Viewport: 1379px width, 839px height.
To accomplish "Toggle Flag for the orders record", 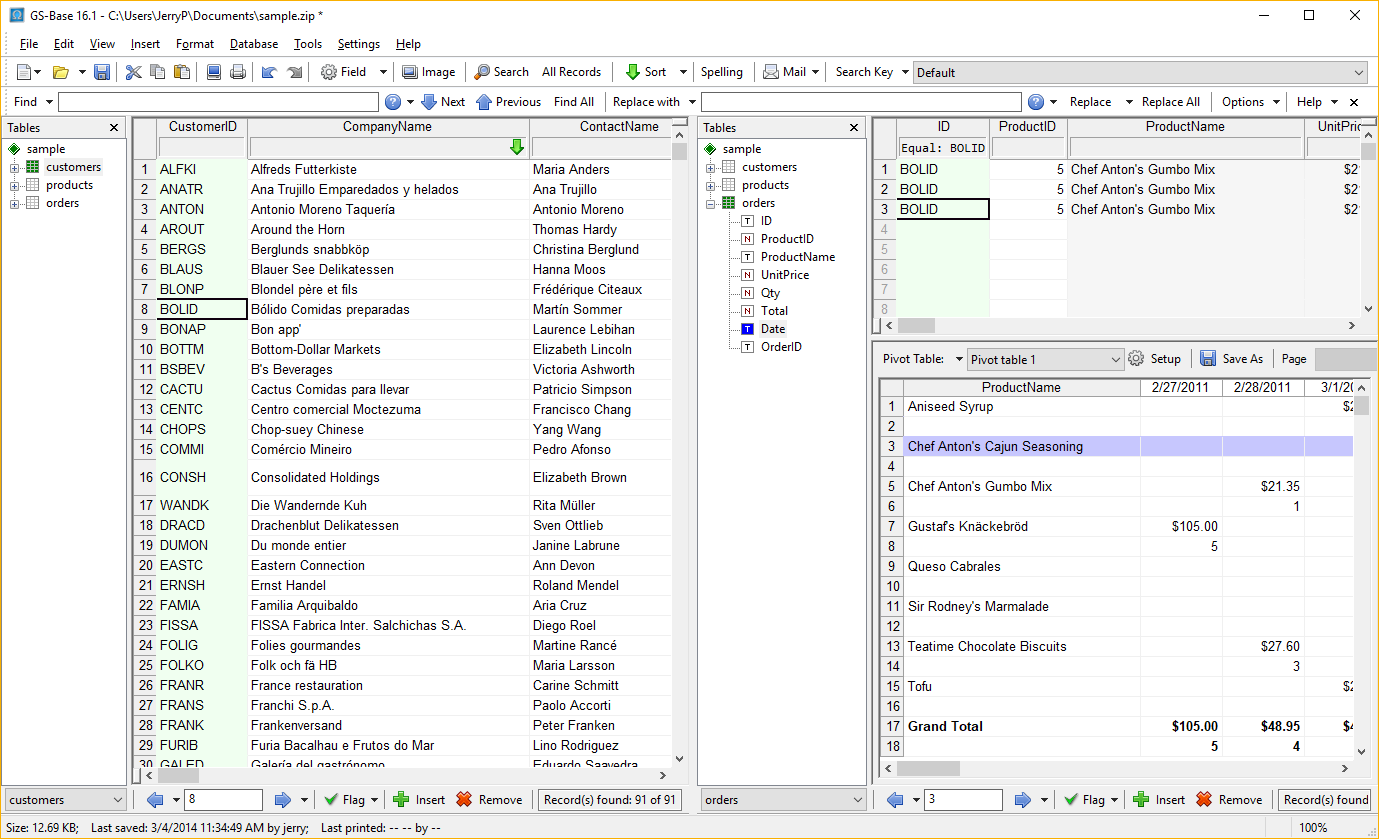I will click(x=1084, y=800).
